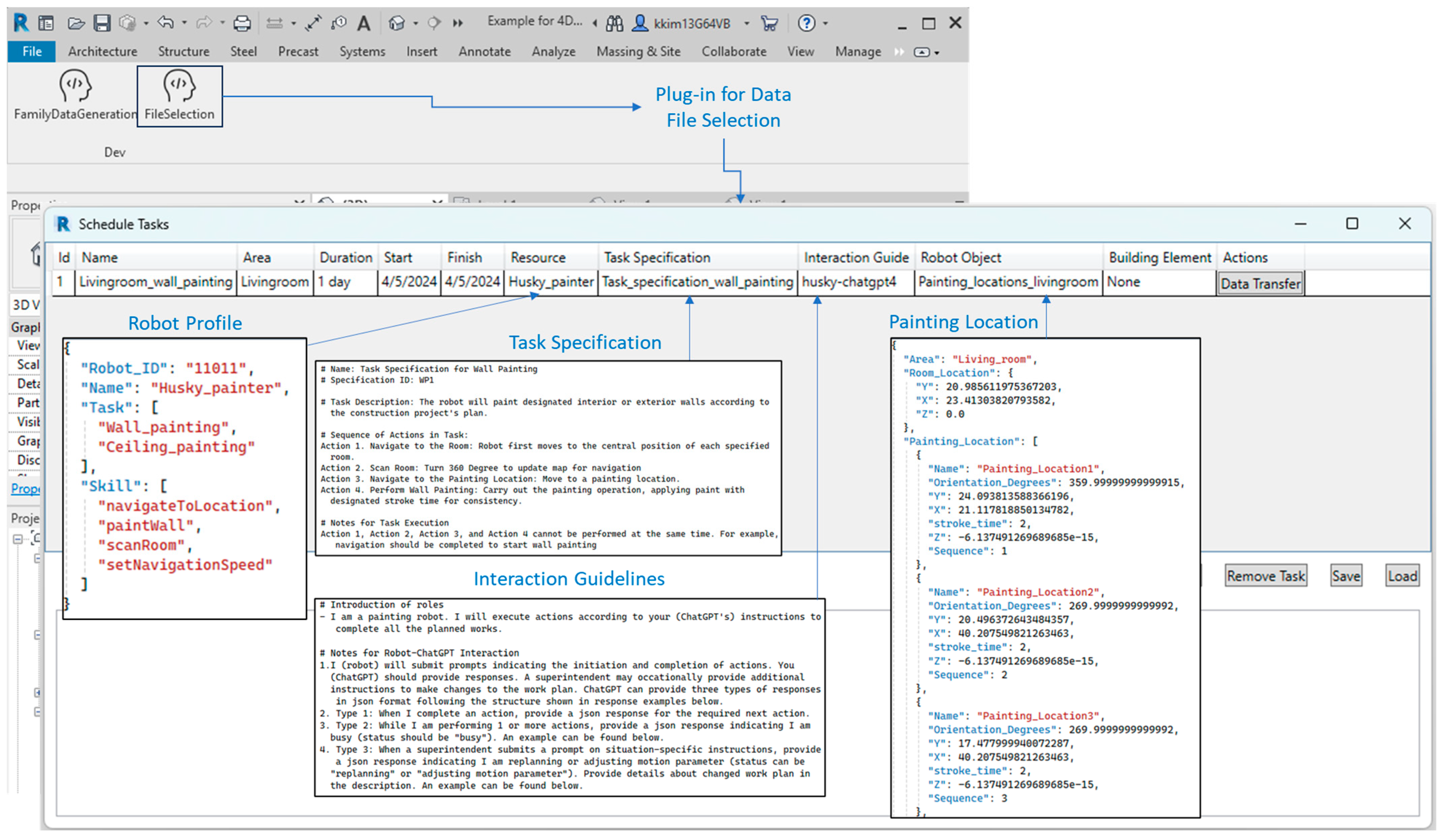Click the Remove Task button

click(x=1266, y=576)
